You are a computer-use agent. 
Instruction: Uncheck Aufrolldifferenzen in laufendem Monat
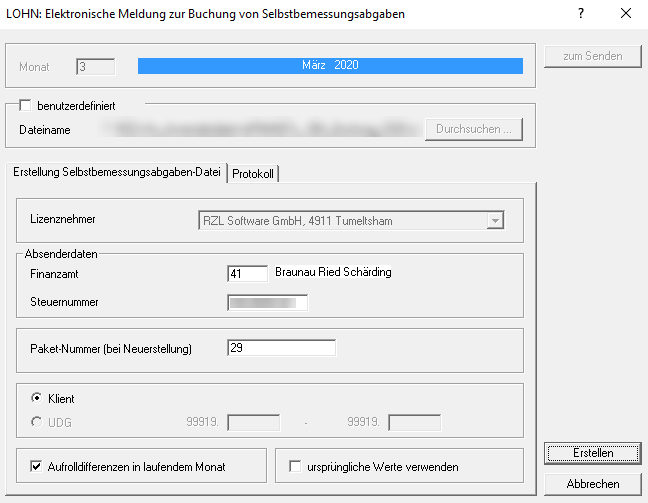tap(38, 466)
